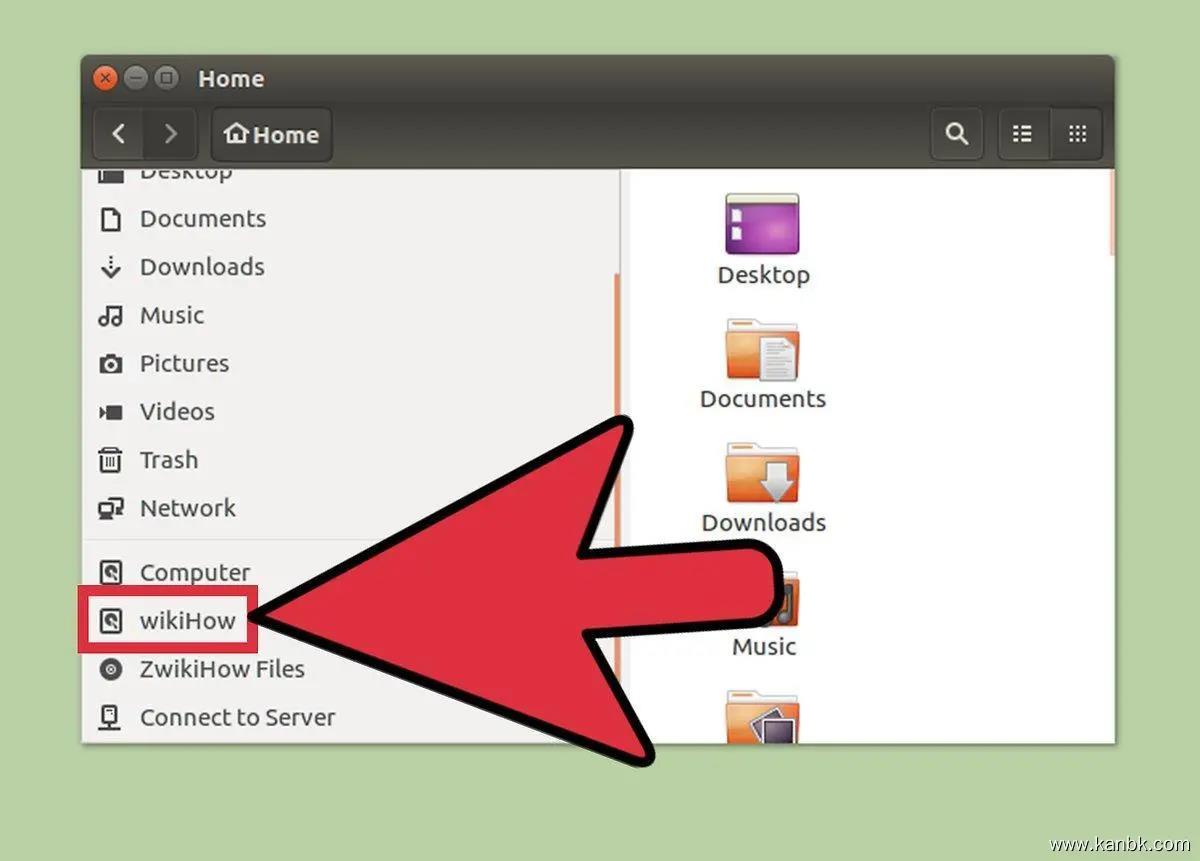Click the forward navigation arrow
Screen dimensions: 1200x861
coord(171,134)
